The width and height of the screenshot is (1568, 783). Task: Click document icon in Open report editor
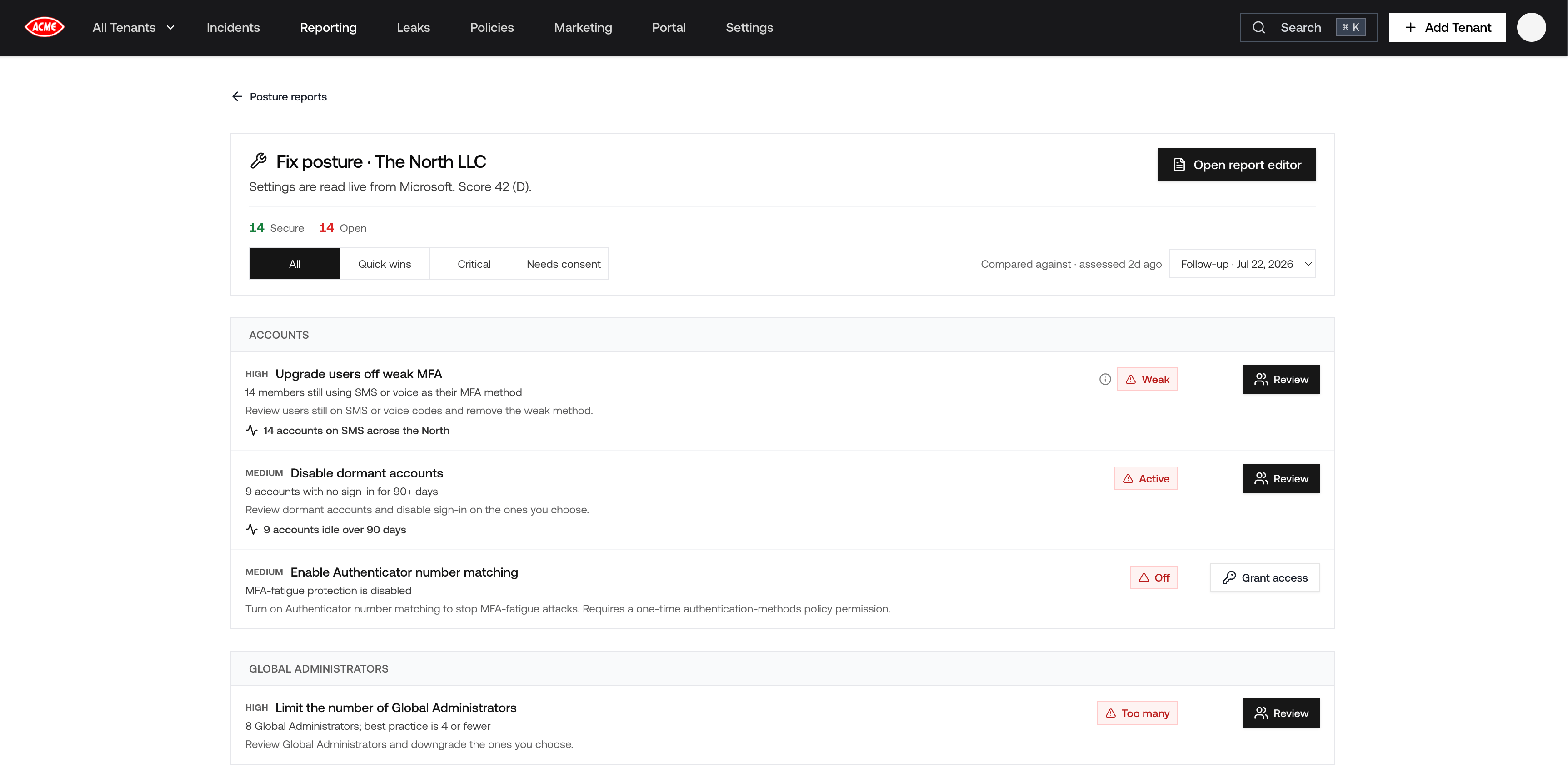click(1179, 165)
